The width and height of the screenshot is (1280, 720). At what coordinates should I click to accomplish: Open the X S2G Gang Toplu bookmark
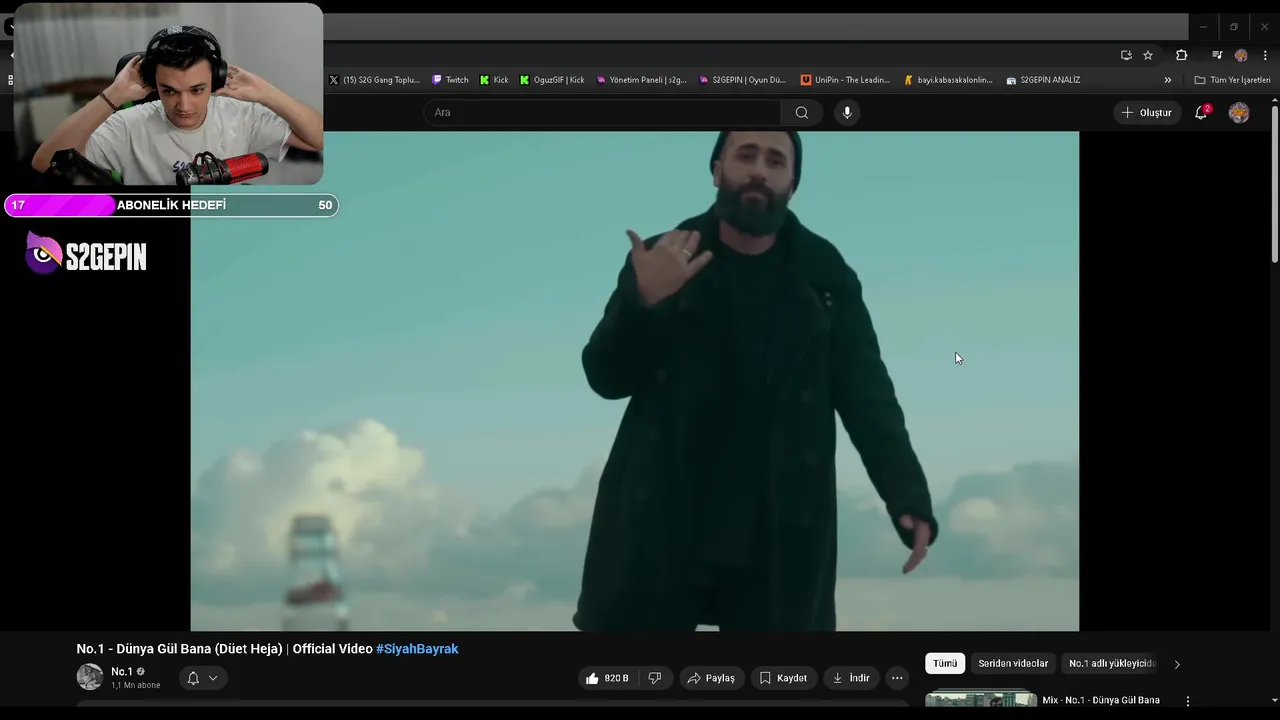(x=375, y=80)
